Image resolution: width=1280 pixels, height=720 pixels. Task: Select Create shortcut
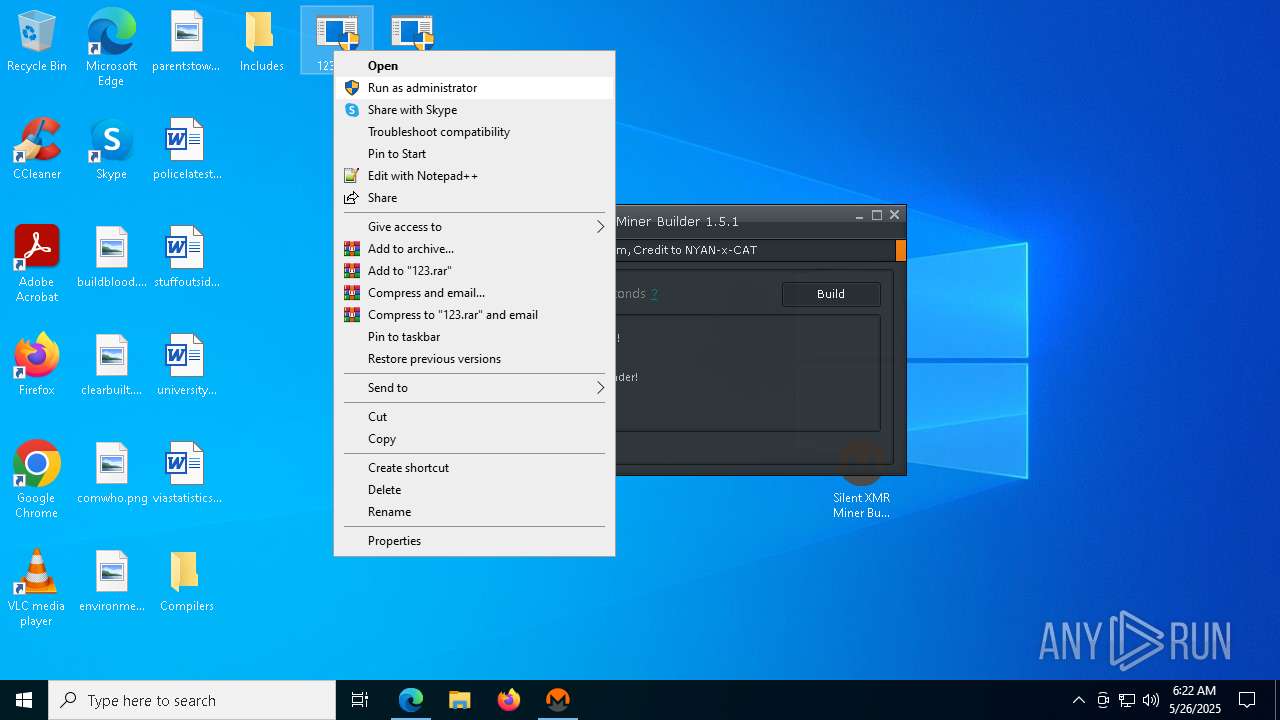[474, 468]
